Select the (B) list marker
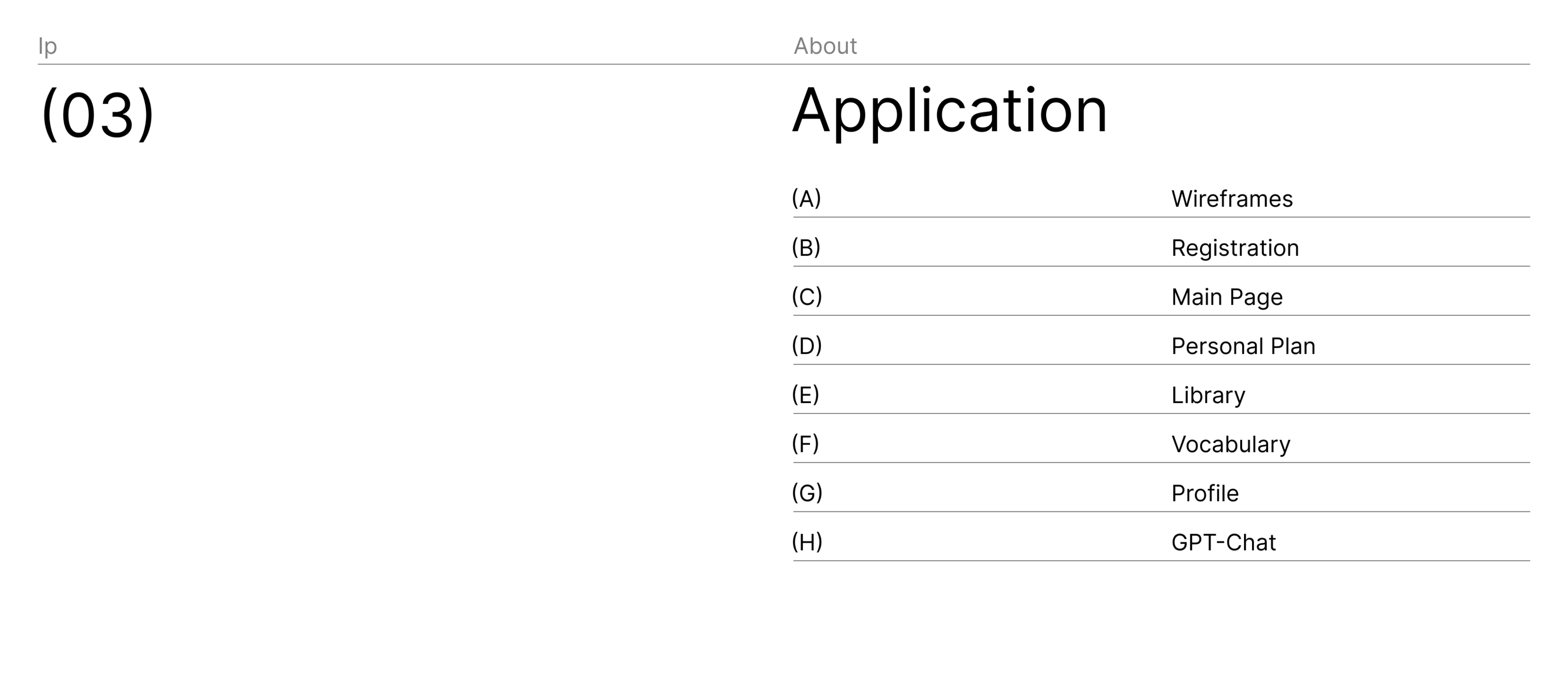The height and width of the screenshot is (674, 1568). tap(806, 247)
